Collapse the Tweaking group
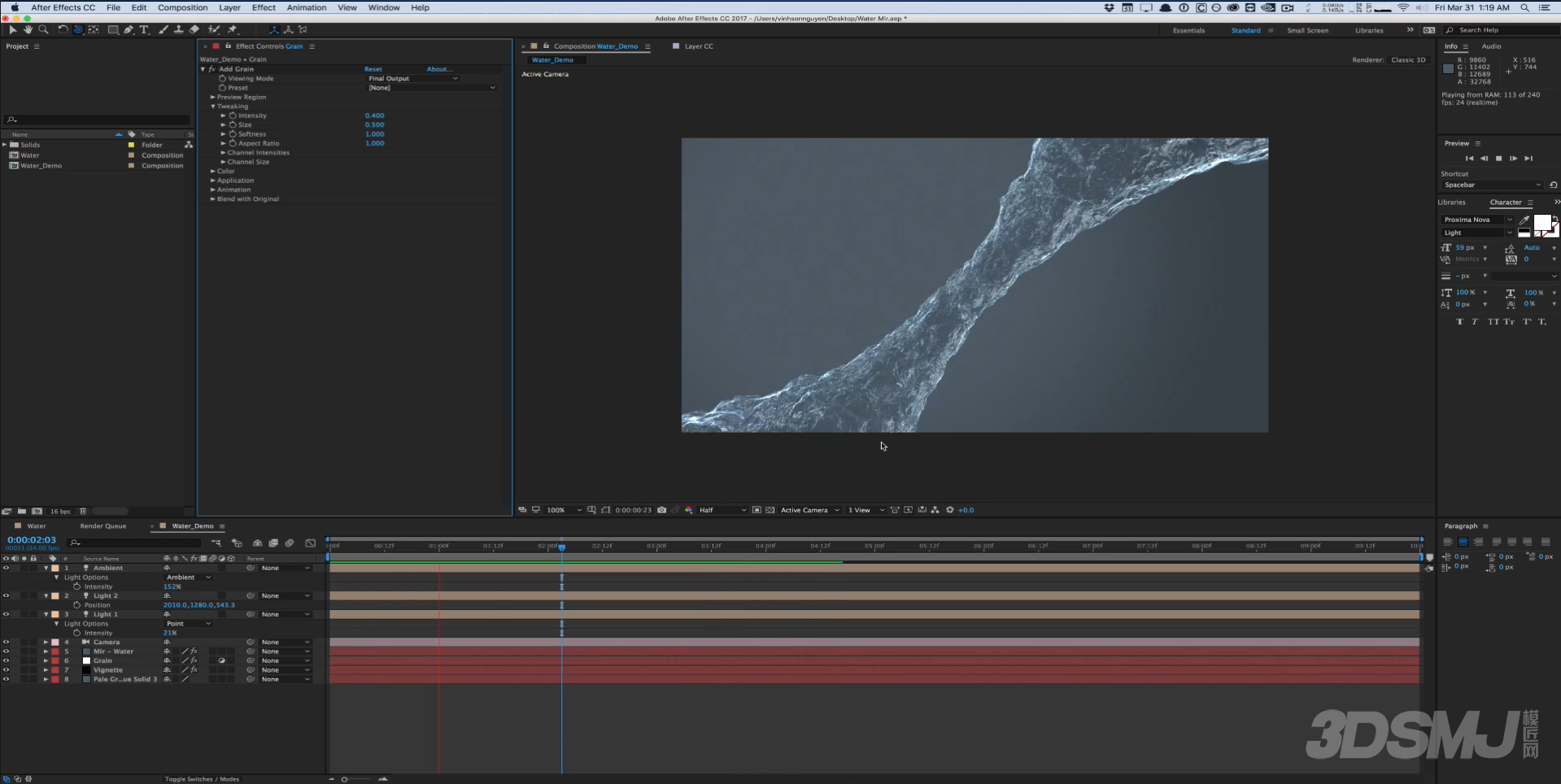The width and height of the screenshot is (1561, 784). [213, 107]
